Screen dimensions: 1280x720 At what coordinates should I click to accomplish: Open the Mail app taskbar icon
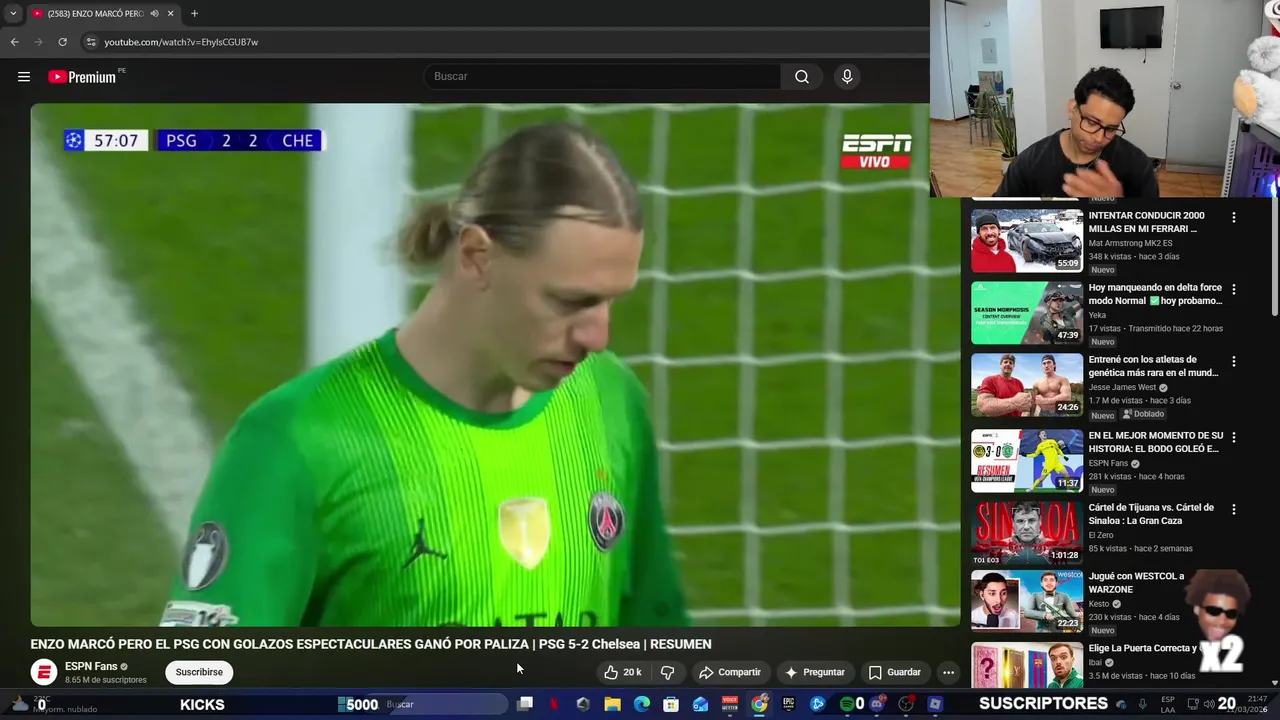click(700, 704)
